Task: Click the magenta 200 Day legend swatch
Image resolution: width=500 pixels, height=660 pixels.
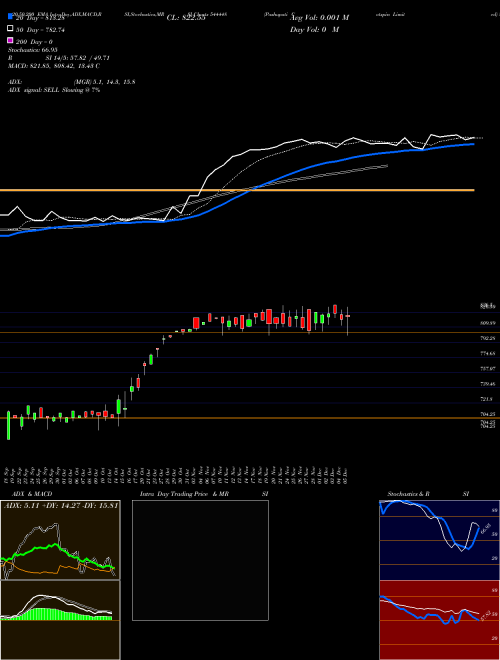Action: [10, 40]
